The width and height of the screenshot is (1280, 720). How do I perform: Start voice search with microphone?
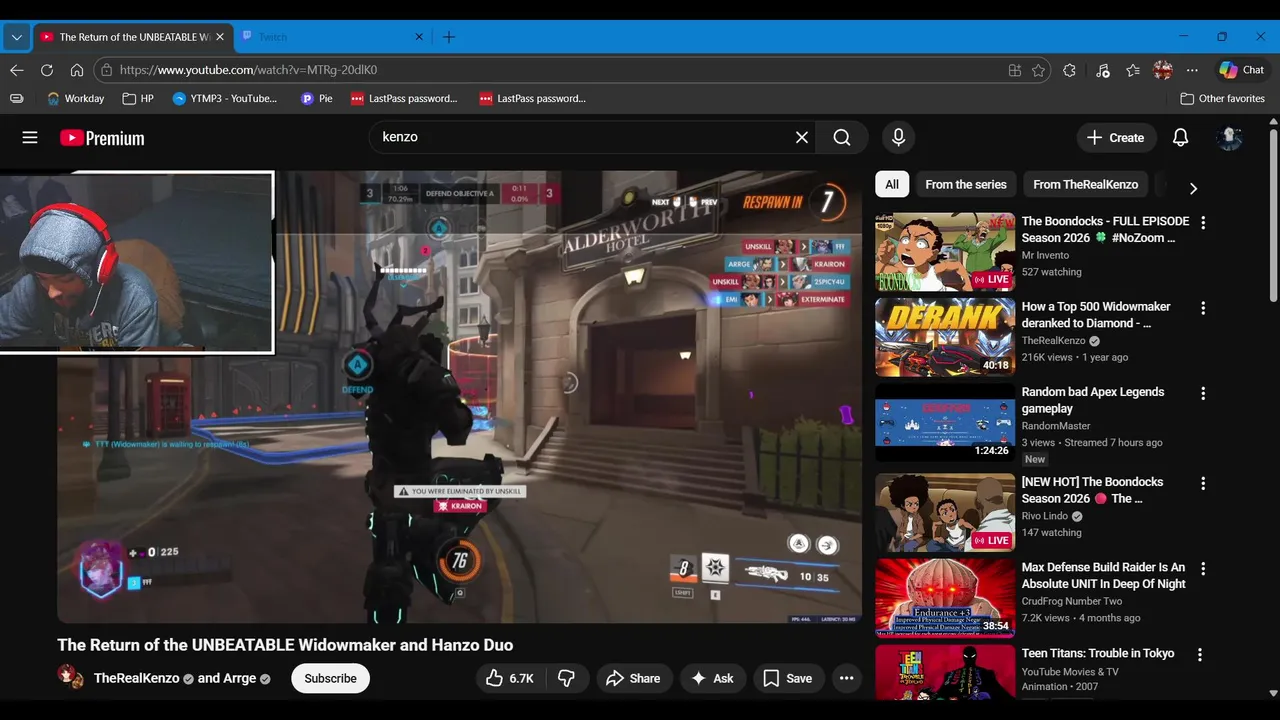[898, 138]
